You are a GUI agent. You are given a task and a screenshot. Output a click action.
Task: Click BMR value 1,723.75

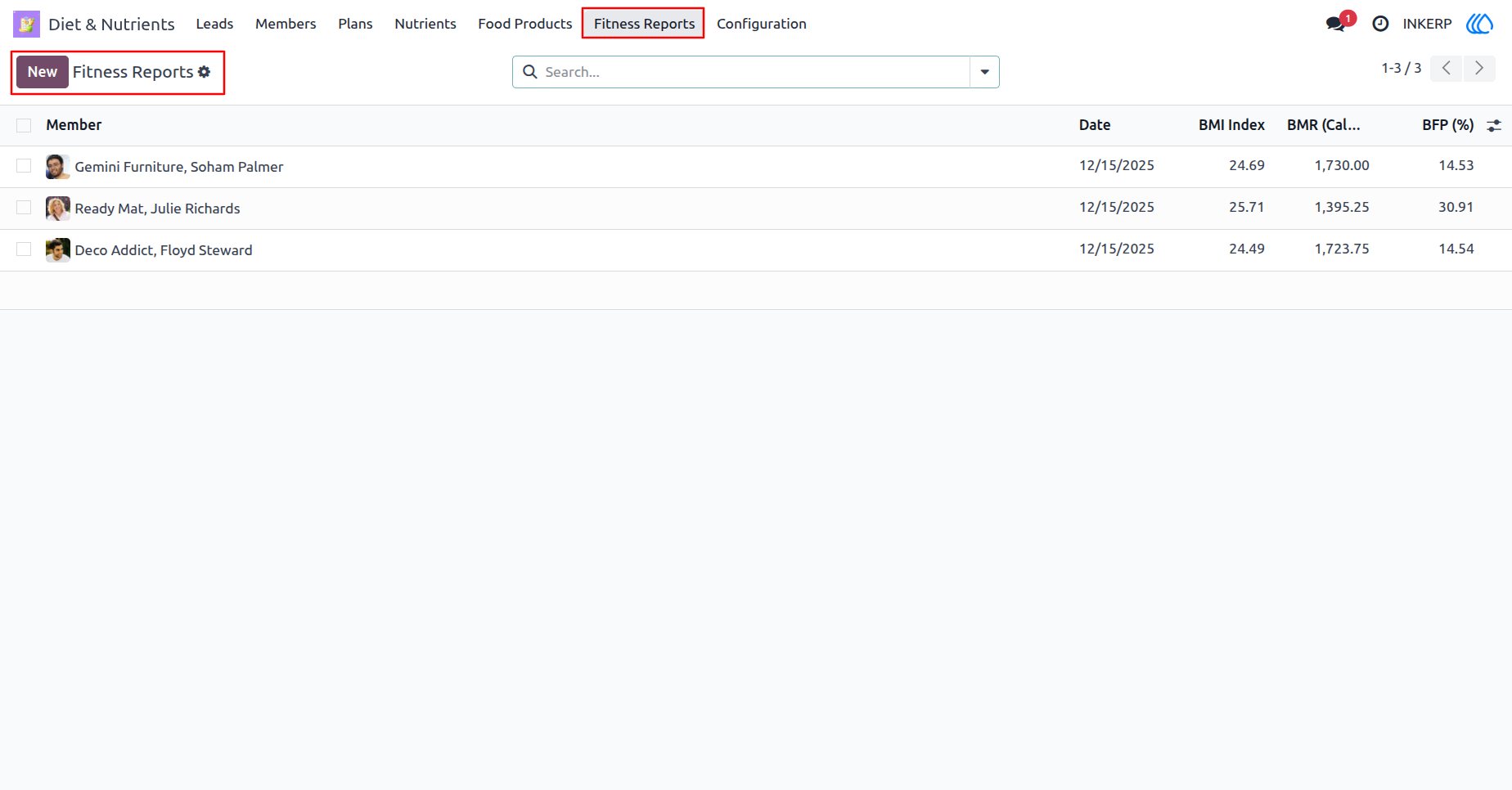(x=1342, y=249)
